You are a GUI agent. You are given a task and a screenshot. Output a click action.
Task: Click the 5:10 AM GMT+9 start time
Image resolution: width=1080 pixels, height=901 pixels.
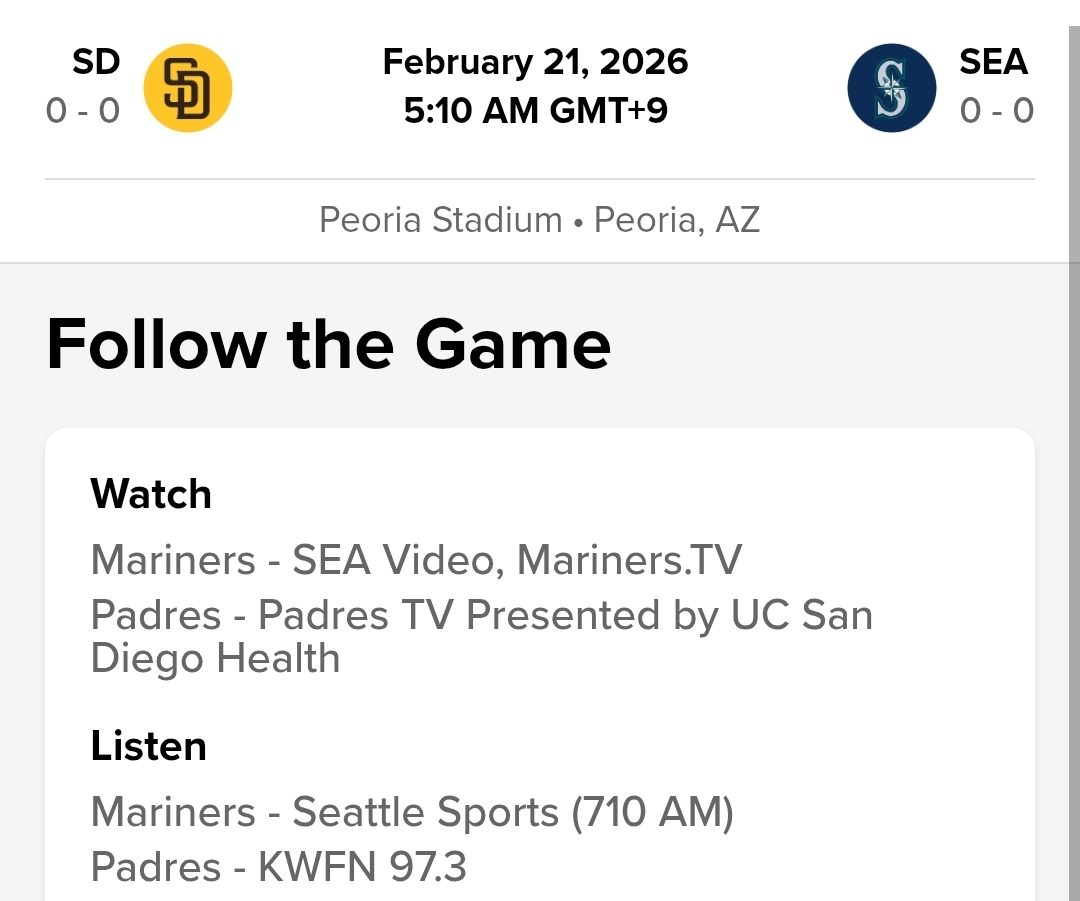(535, 110)
